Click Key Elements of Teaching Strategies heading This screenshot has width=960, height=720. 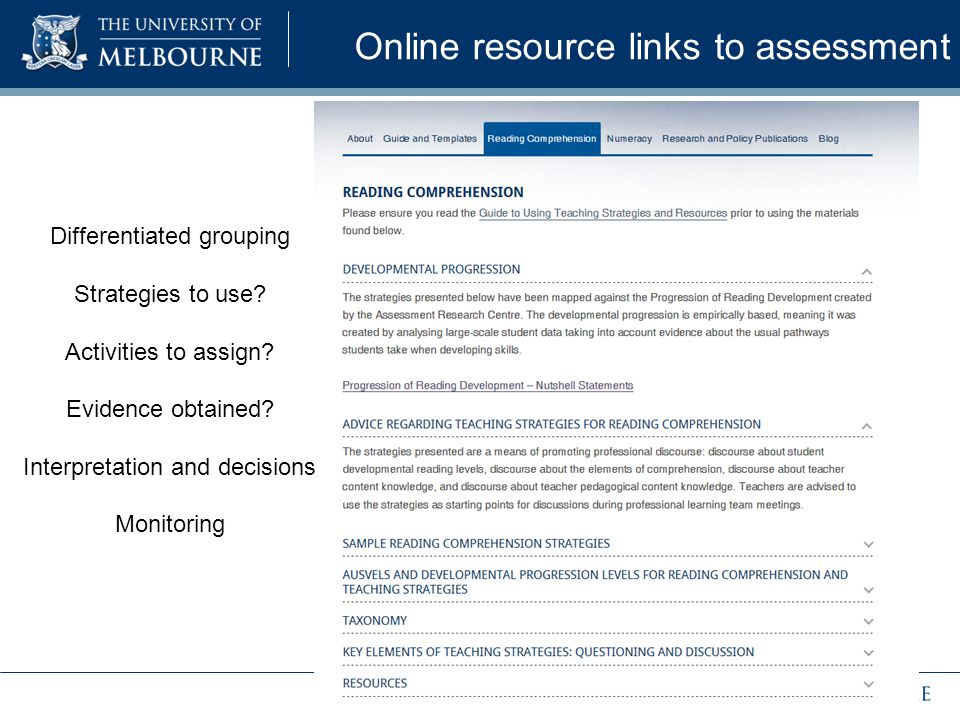point(549,652)
